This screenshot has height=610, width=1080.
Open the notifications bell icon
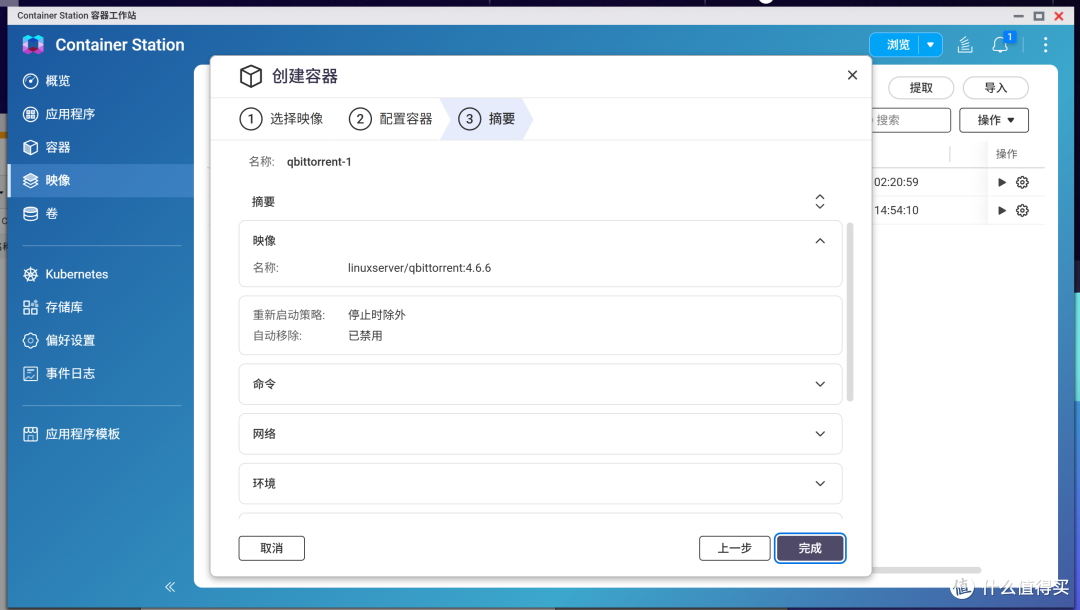click(x=1000, y=45)
